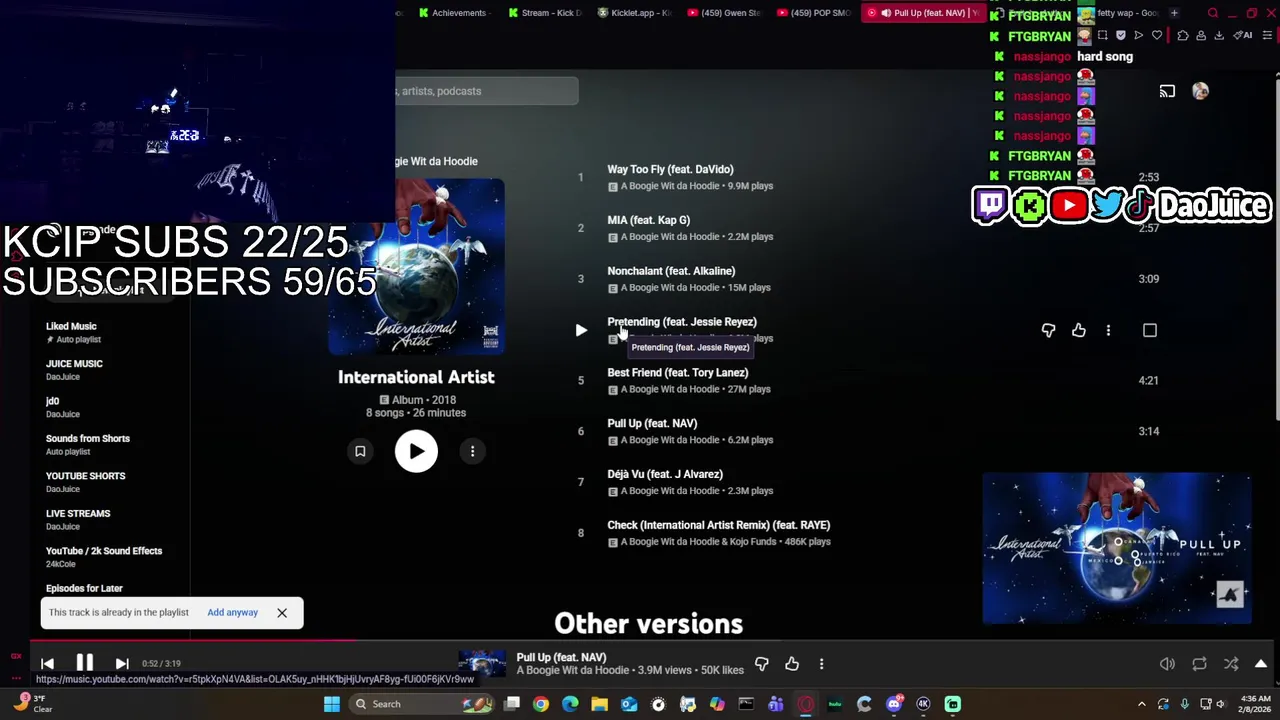The height and width of the screenshot is (720, 1280).
Task: Like Pull Up in player bar
Action: tap(792, 664)
